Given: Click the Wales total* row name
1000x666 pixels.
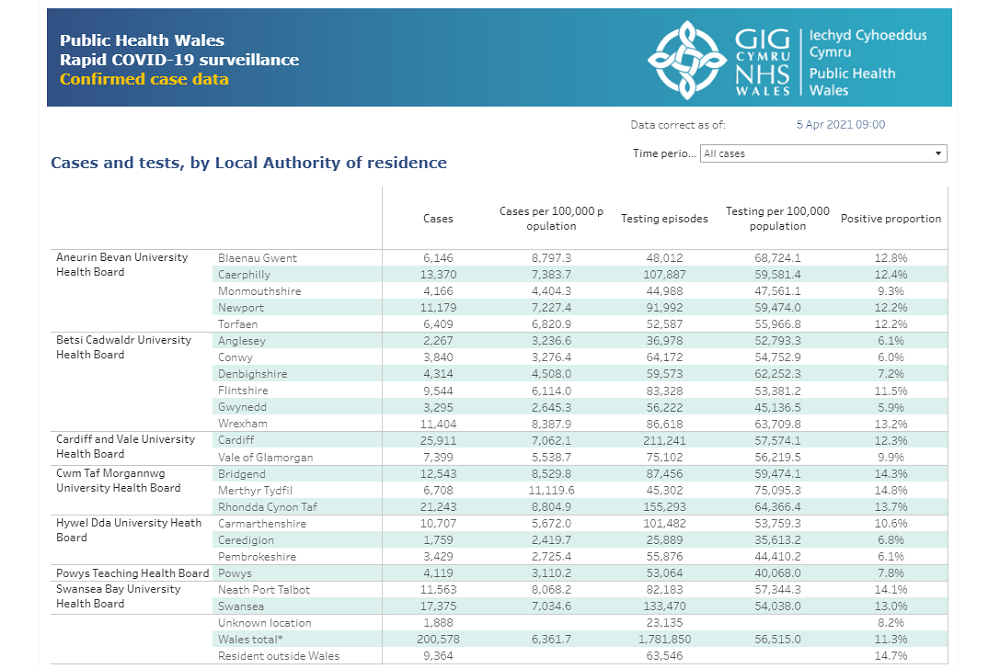Looking at the screenshot, I should pyautogui.click(x=250, y=640).
